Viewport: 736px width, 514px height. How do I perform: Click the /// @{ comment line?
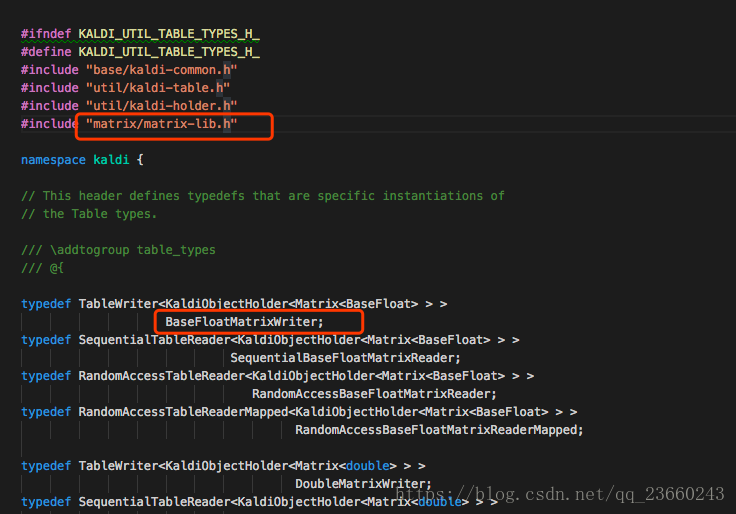tap(42, 268)
